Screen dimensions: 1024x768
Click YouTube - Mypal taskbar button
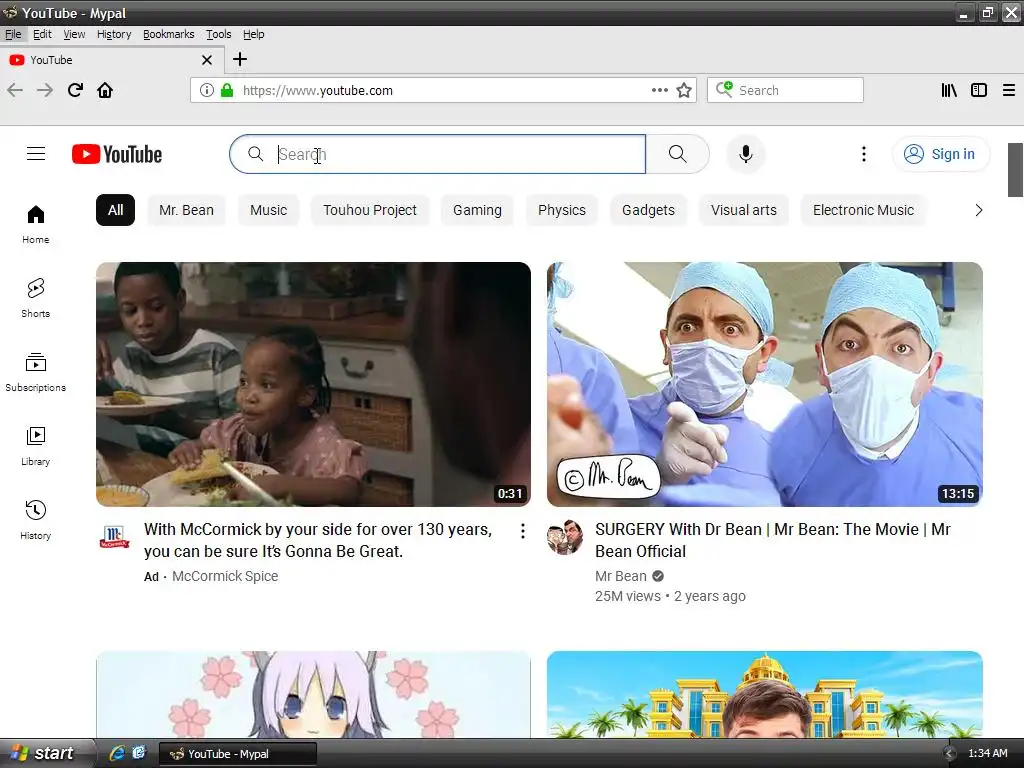[x=238, y=754]
